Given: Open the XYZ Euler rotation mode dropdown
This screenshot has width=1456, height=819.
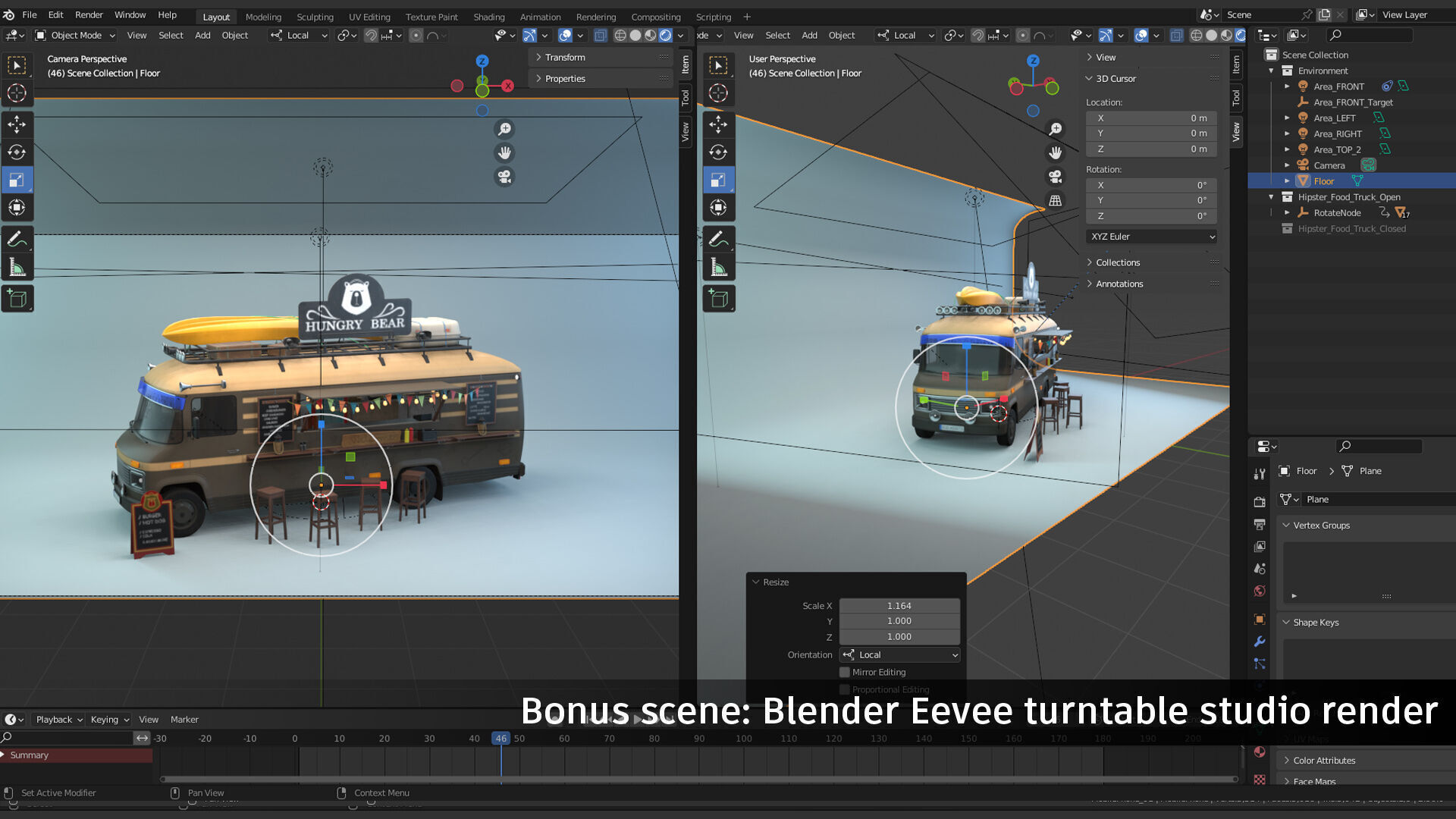Looking at the screenshot, I should (x=1151, y=237).
